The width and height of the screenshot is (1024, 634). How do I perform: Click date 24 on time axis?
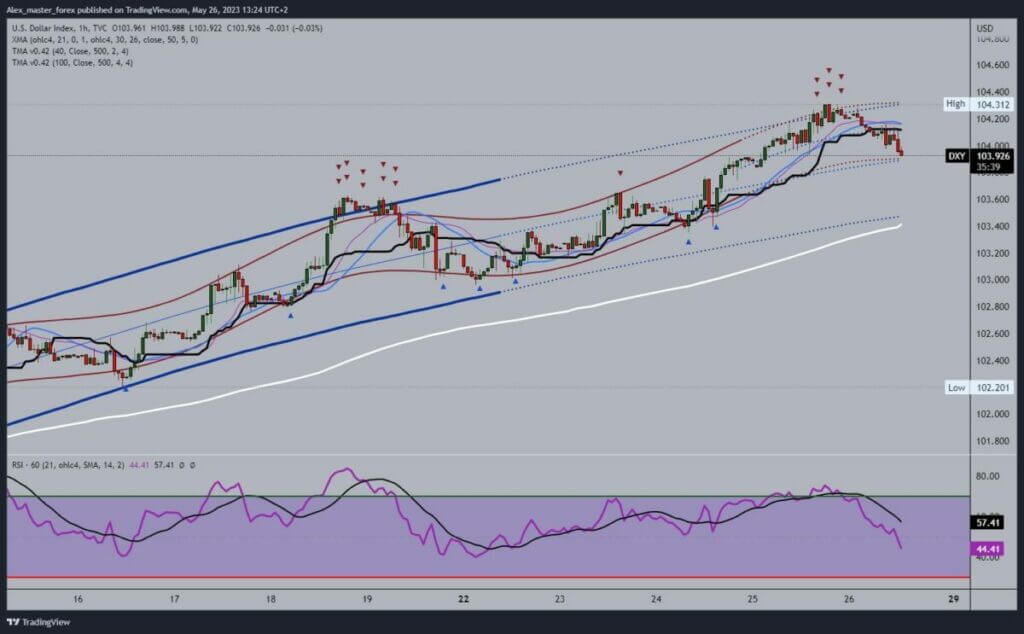click(x=656, y=599)
